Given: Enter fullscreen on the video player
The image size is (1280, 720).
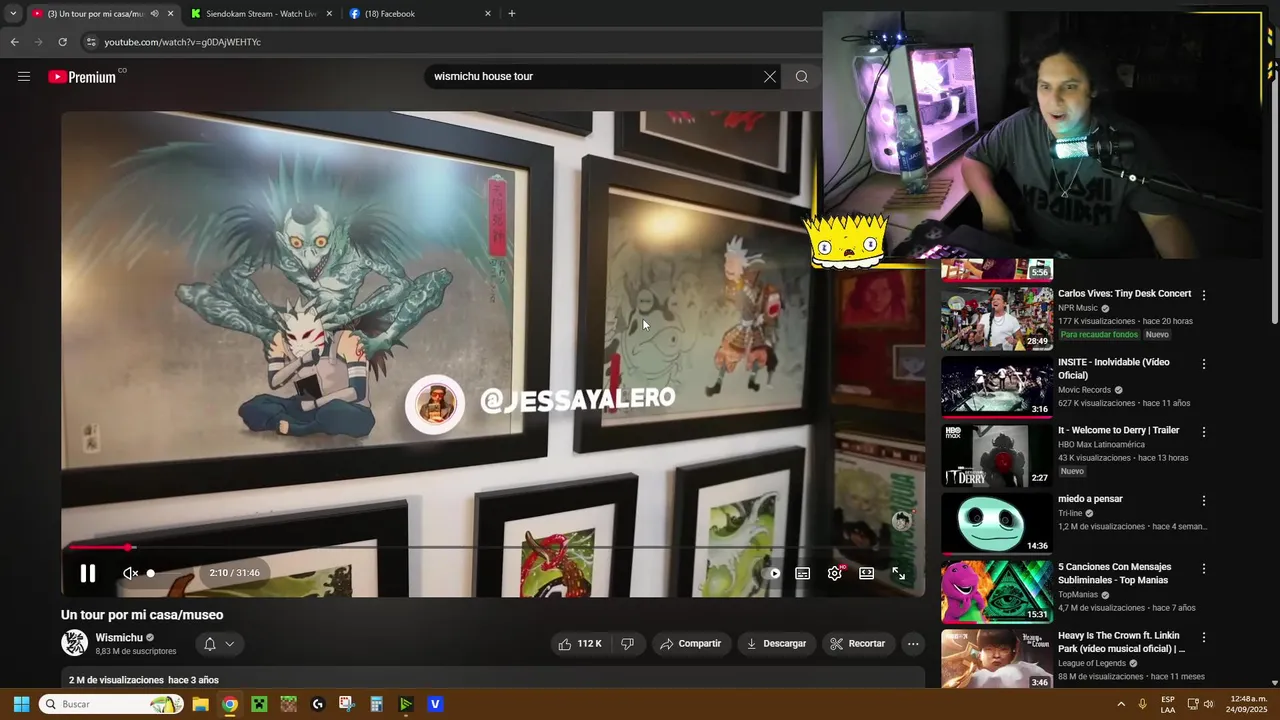Looking at the screenshot, I should (899, 574).
